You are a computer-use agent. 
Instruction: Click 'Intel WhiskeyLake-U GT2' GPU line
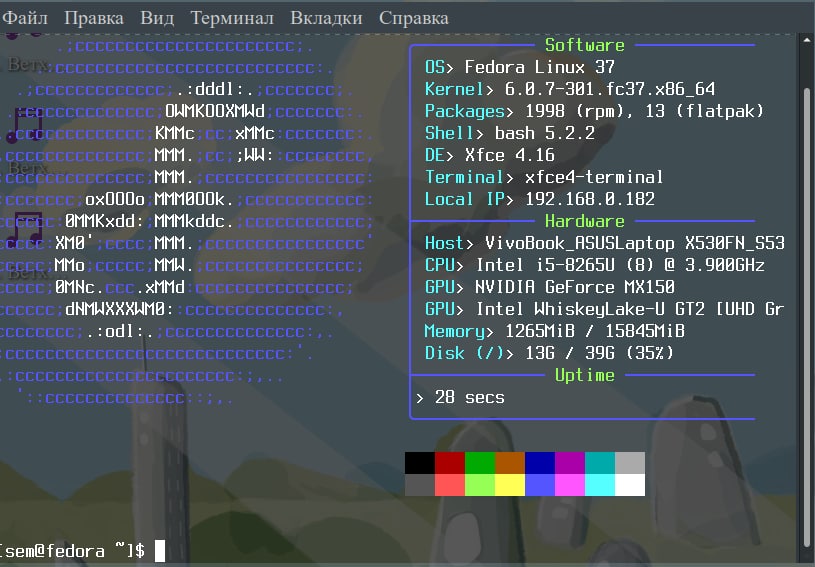[630, 309]
